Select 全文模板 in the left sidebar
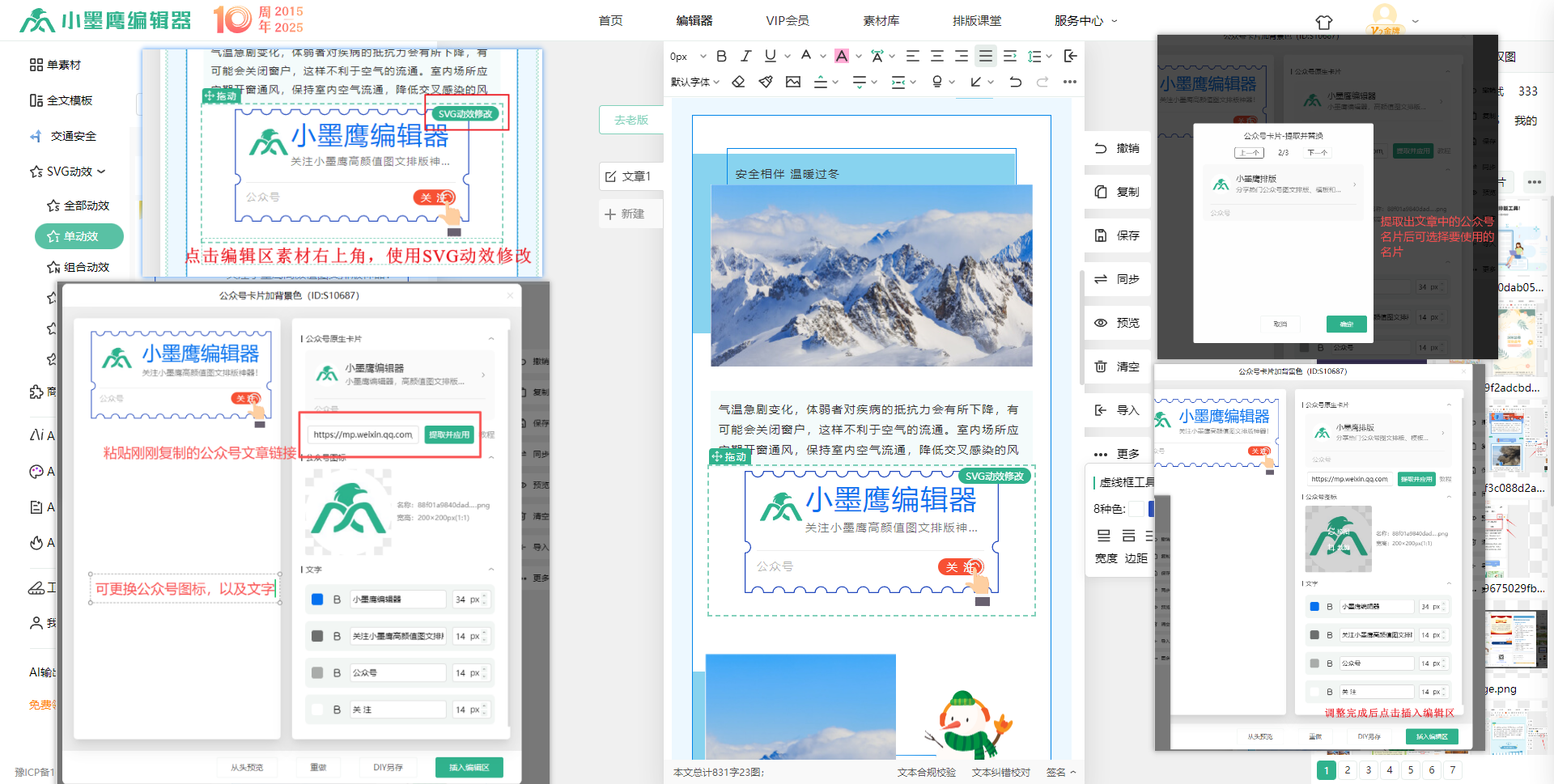Image resolution: width=1554 pixels, height=784 pixels. coord(61,100)
